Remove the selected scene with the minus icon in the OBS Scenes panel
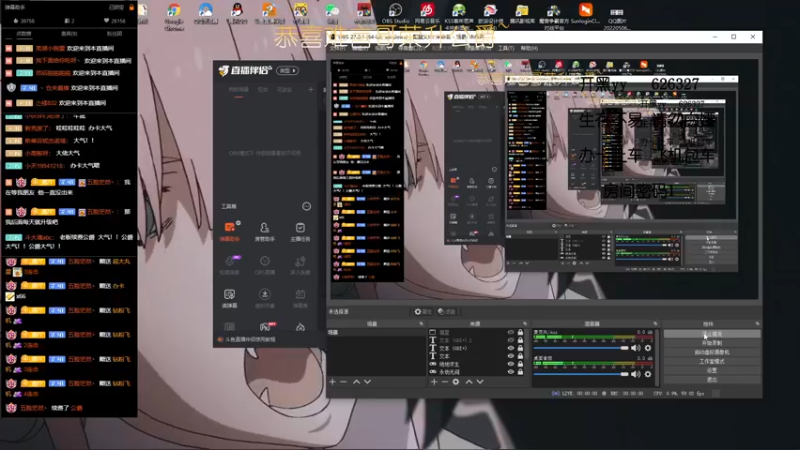Viewport: 800px width, 450px height. click(343, 382)
